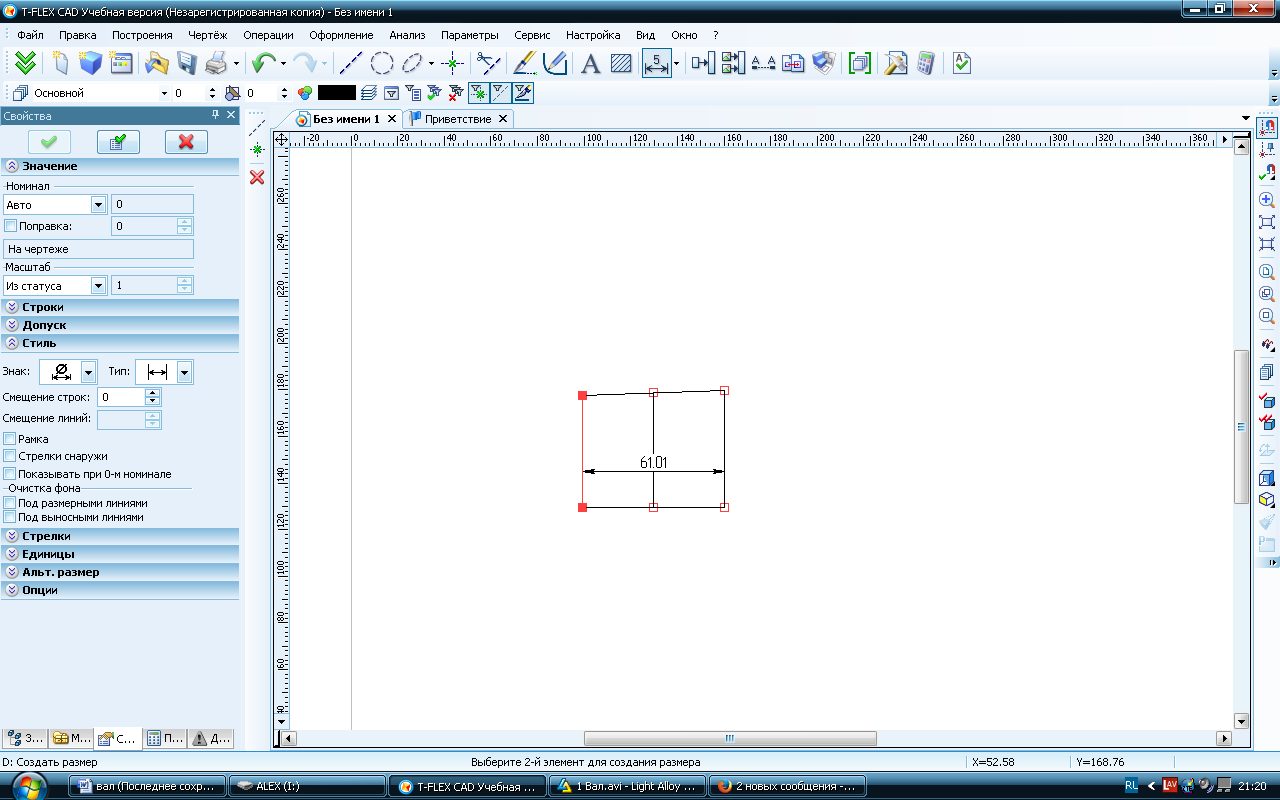Select the Sketch tool icon
The height and width of the screenshot is (800, 1280).
(x=555, y=63)
